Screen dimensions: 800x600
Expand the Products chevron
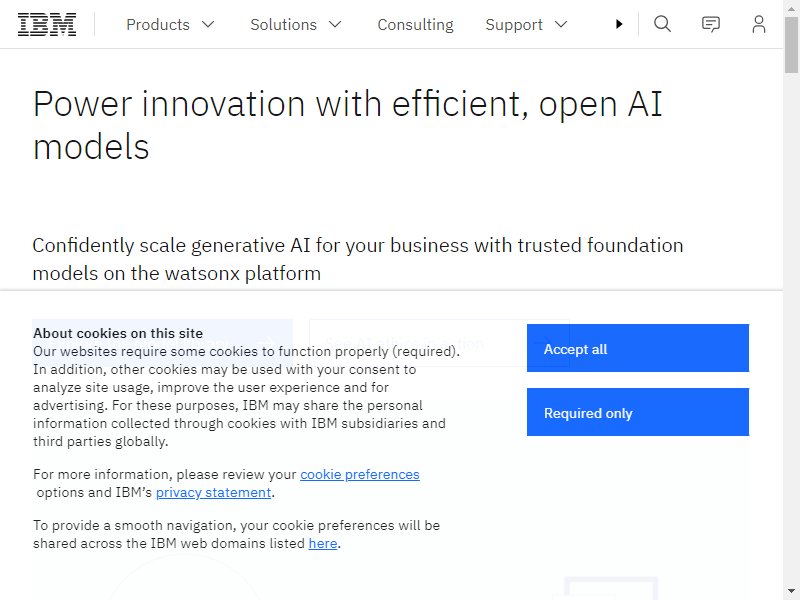(x=208, y=24)
